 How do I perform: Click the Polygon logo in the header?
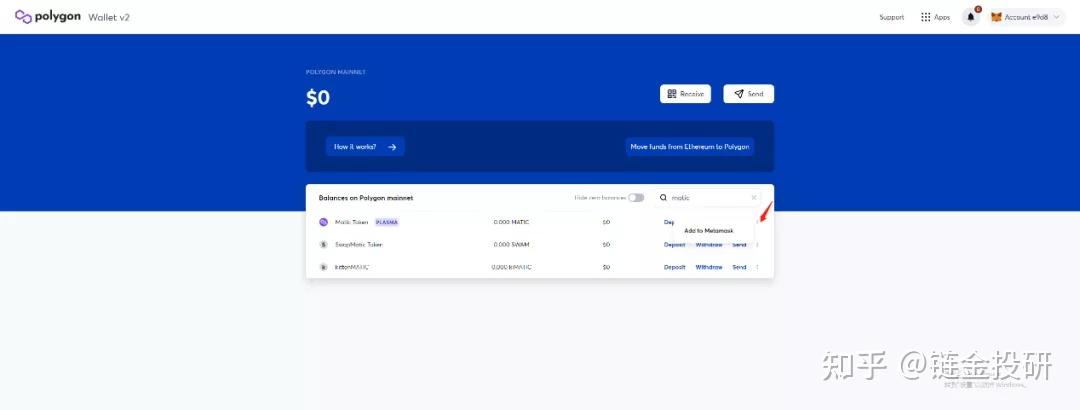pyautogui.click(x=48, y=17)
